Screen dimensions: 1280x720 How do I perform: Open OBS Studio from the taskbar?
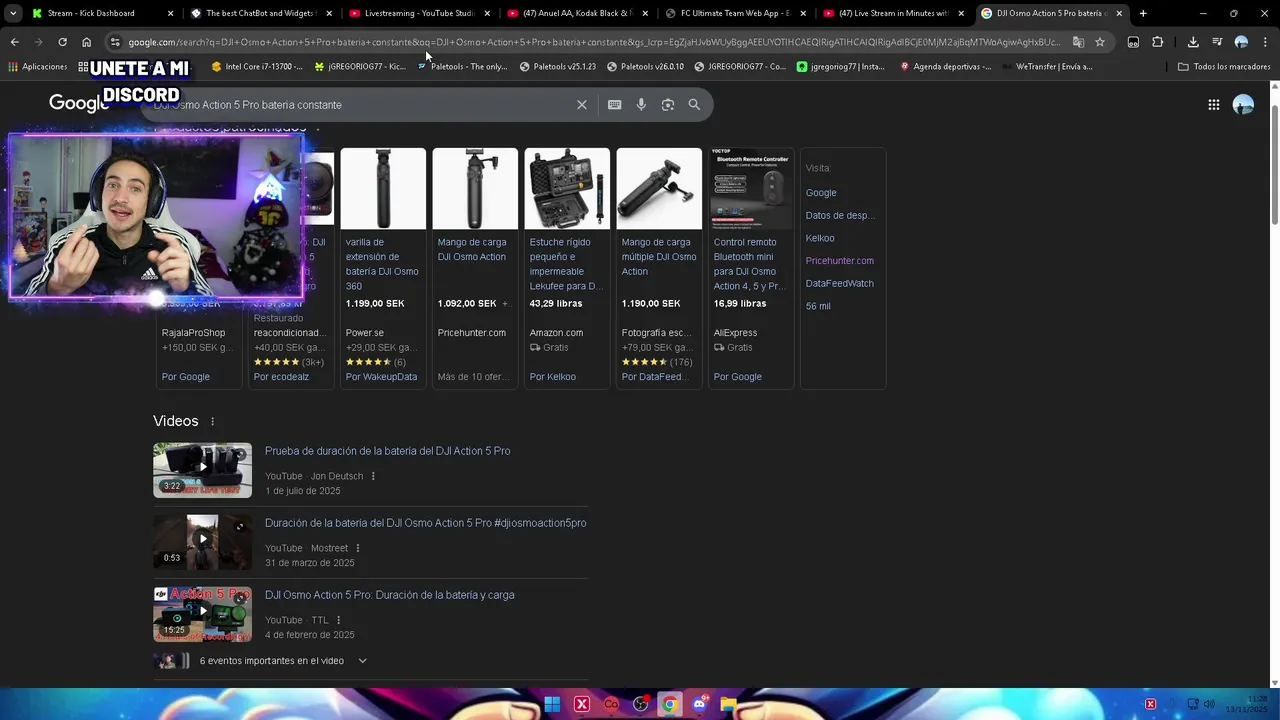pyautogui.click(x=640, y=704)
